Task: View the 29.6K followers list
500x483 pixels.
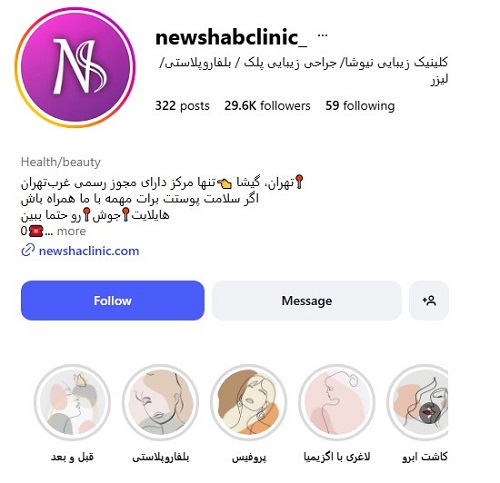Action: (267, 106)
